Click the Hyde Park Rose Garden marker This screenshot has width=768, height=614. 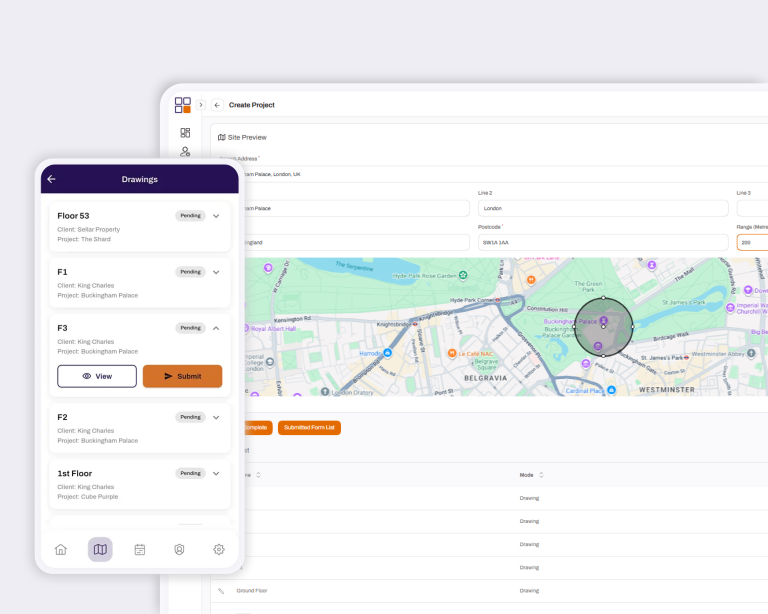coord(463,275)
